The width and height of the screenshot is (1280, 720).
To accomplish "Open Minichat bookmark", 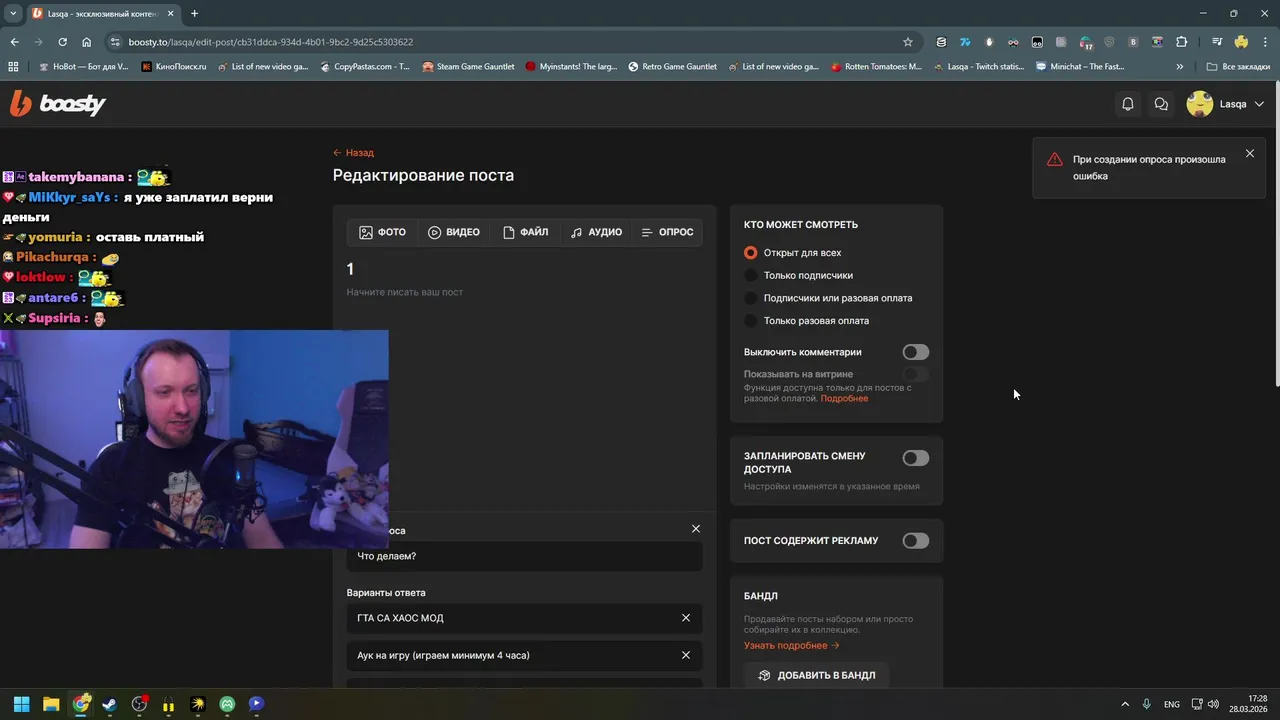I will tap(1081, 67).
